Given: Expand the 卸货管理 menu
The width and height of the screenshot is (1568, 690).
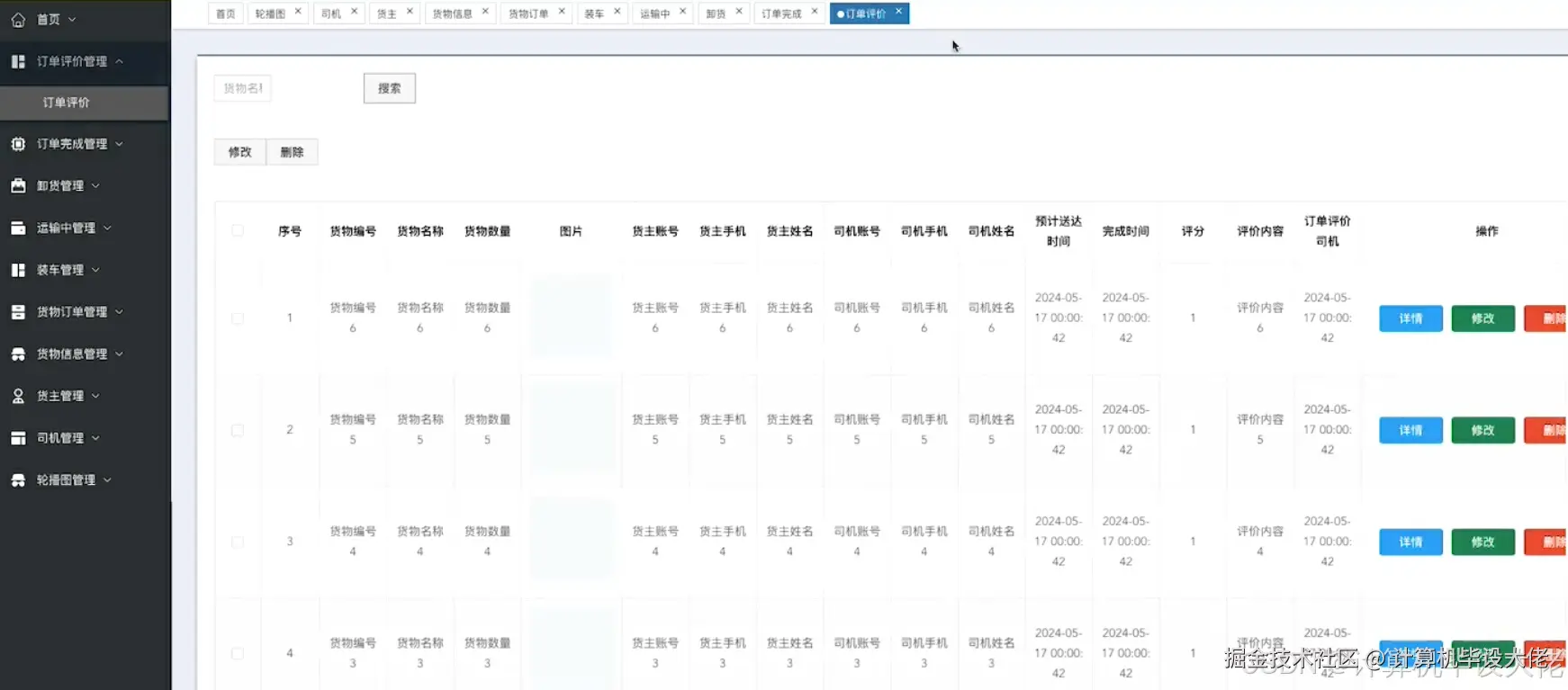Looking at the screenshot, I should (x=95, y=186).
